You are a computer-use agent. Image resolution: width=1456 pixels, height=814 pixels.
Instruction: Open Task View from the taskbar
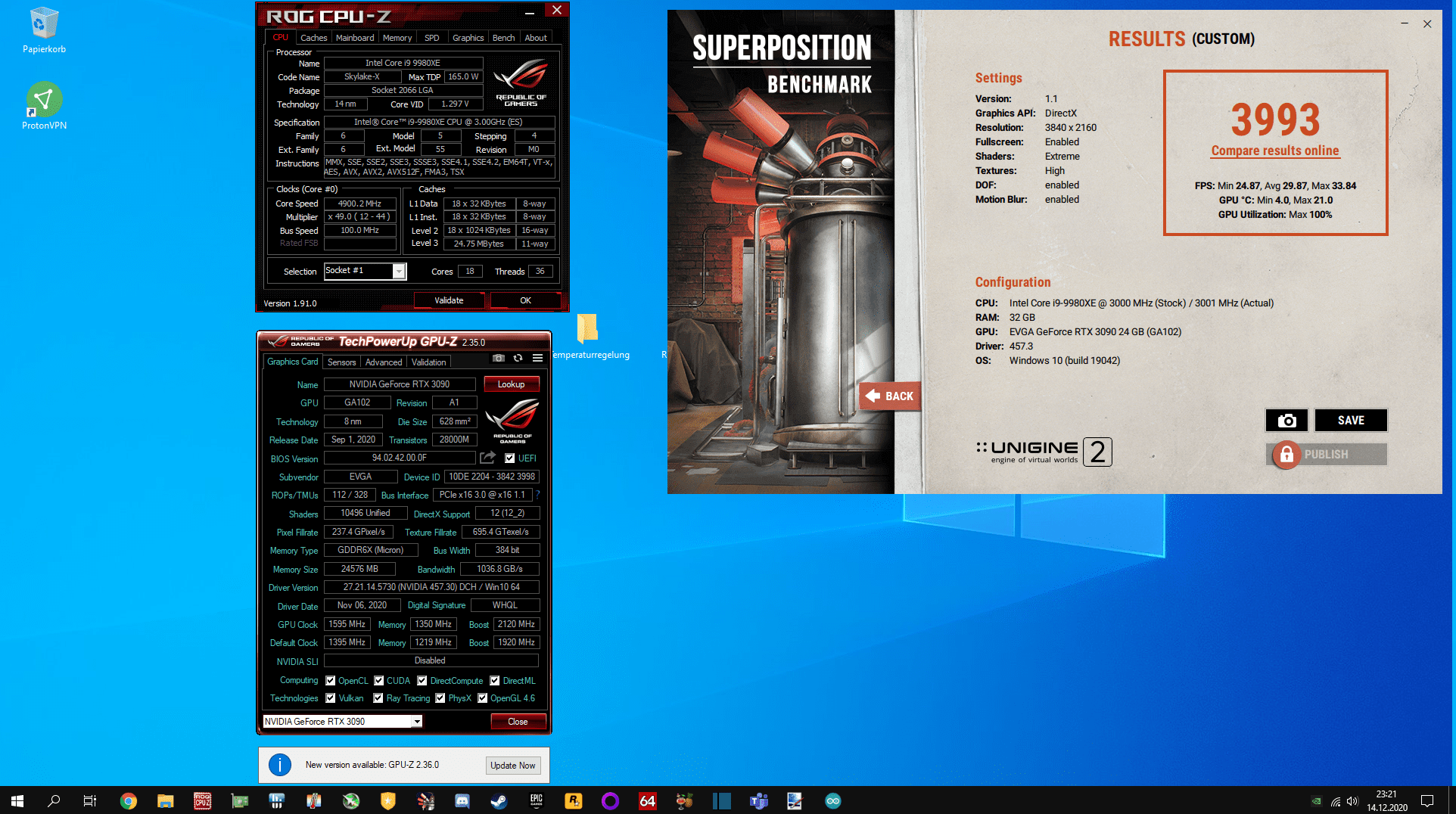pos(90,800)
